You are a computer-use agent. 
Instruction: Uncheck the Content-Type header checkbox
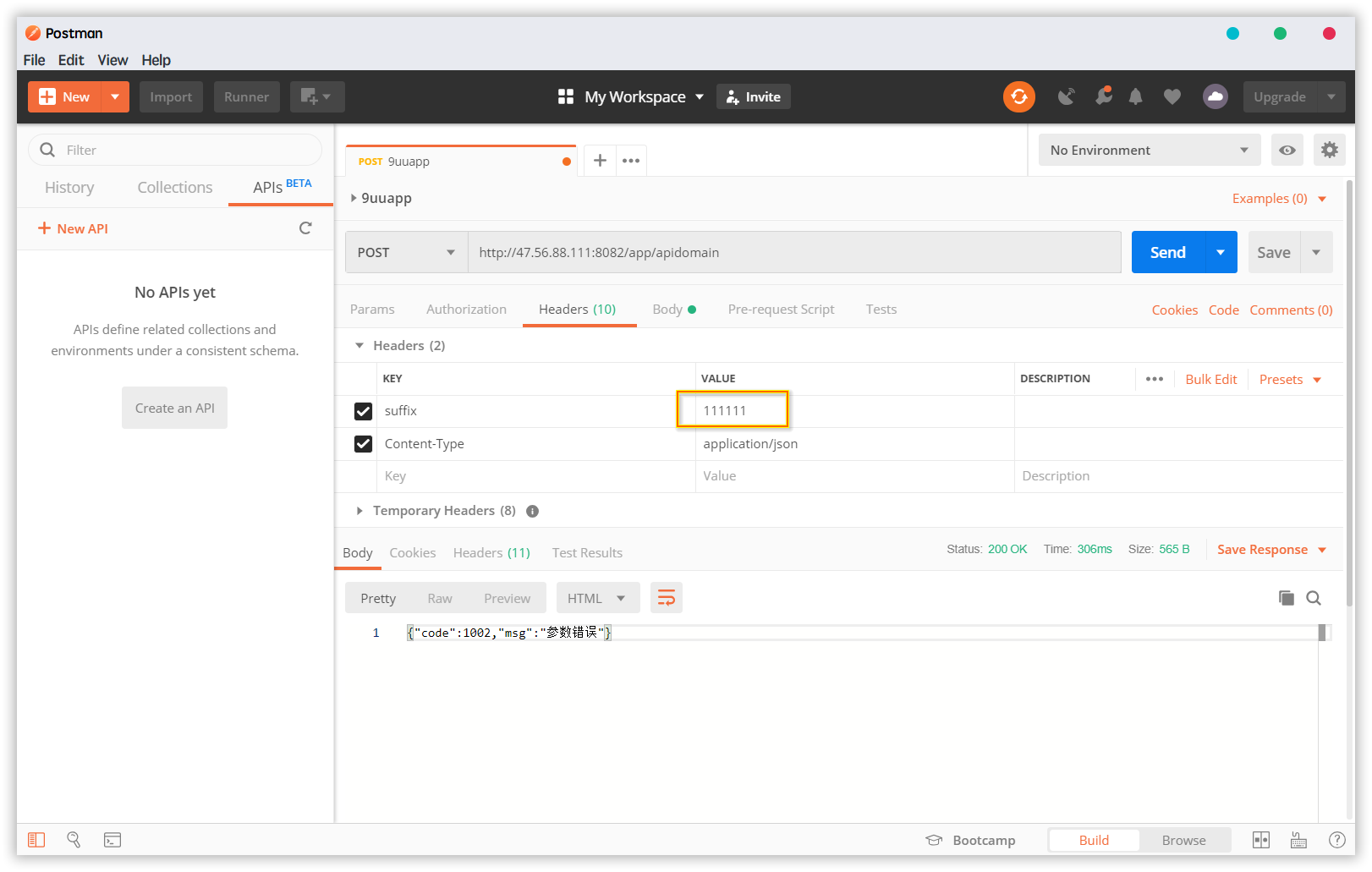pos(363,444)
